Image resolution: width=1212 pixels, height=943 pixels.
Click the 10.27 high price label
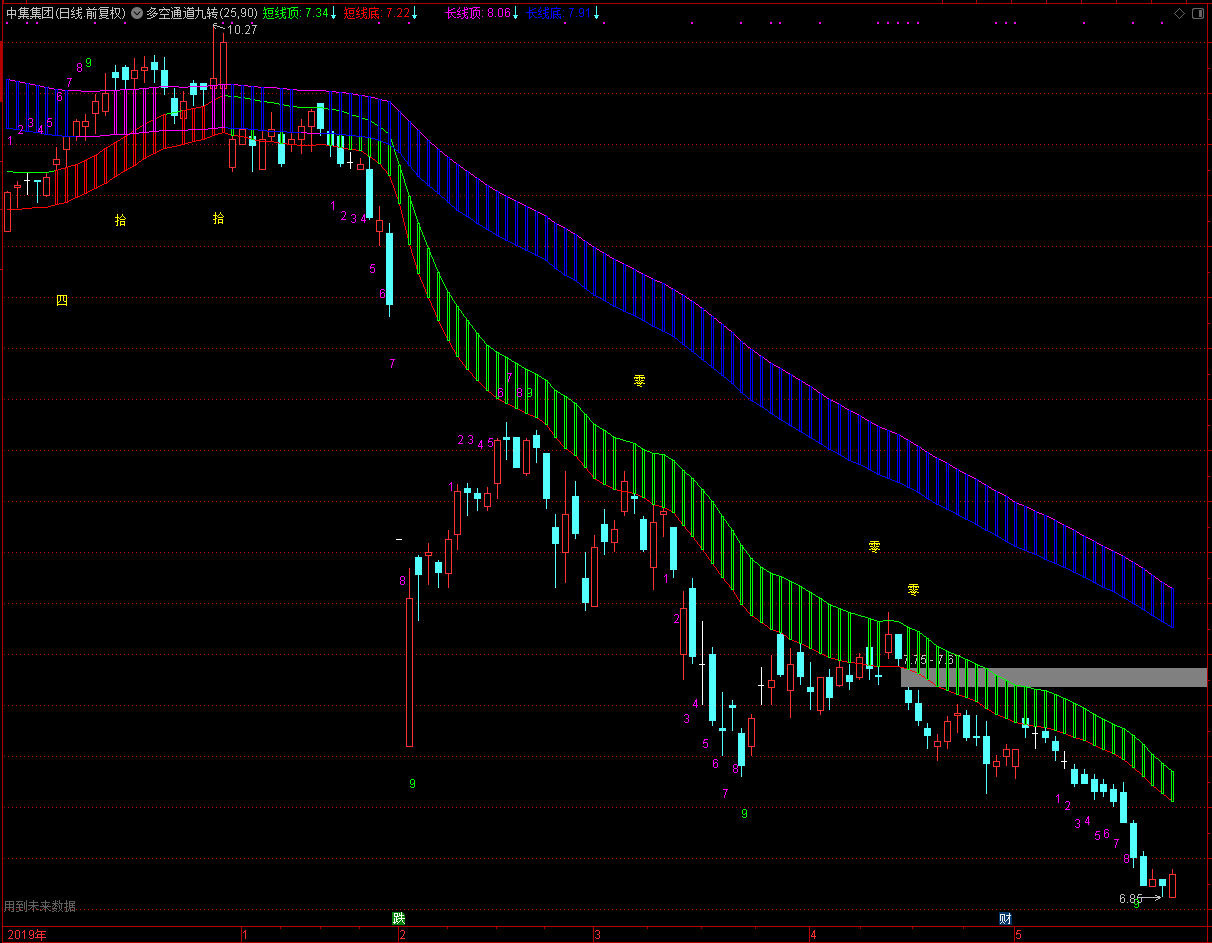(x=242, y=30)
